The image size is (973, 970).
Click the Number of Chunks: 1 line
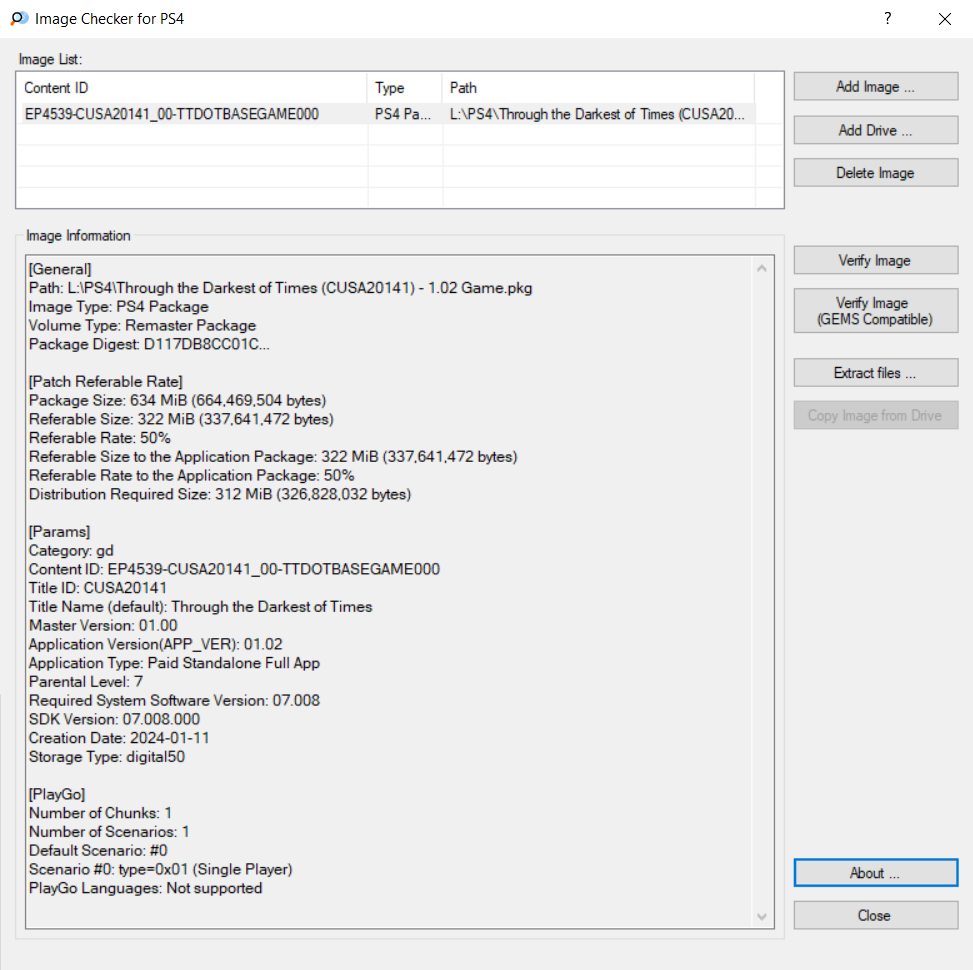(x=101, y=813)
